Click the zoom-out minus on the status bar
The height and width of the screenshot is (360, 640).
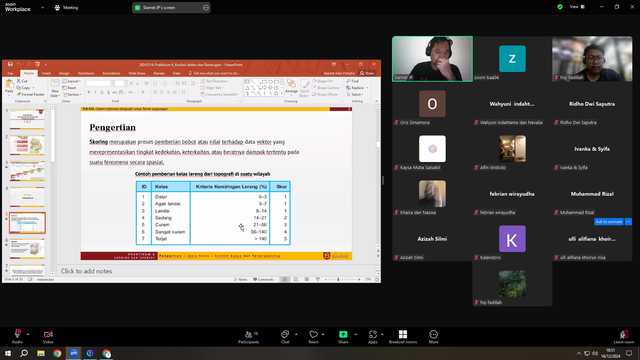326,280
